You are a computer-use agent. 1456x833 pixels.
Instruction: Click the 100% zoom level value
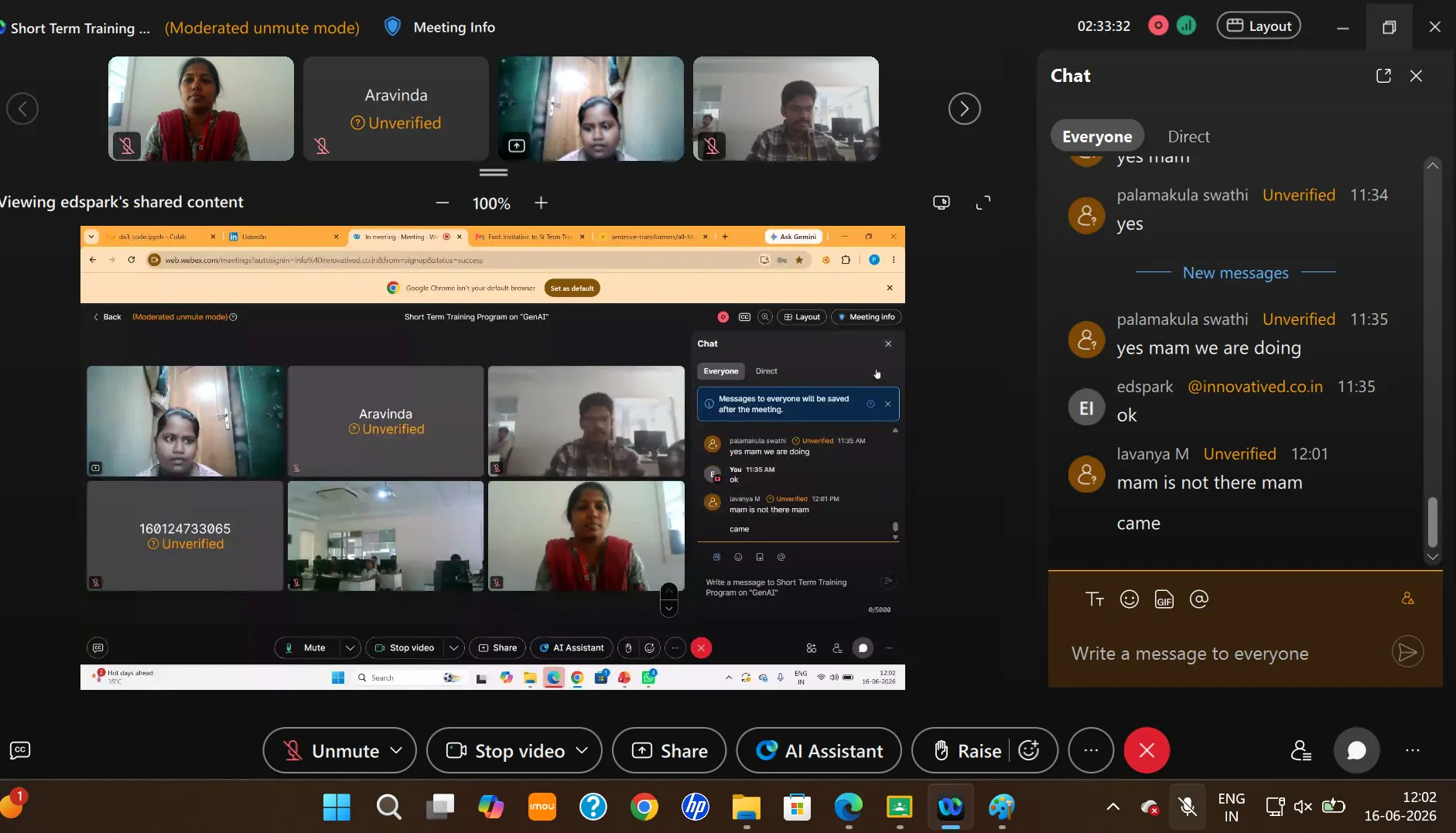(x=491, y=203)
